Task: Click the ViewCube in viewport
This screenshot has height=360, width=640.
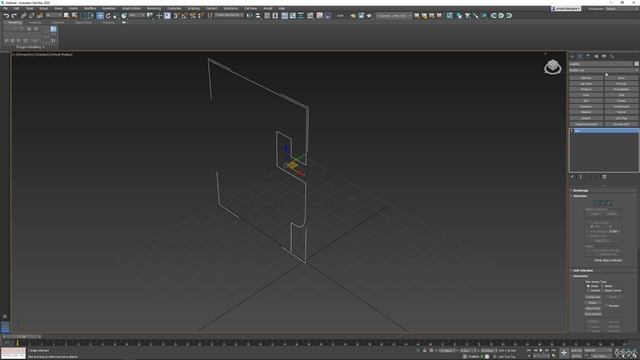Action: (553, 67)
